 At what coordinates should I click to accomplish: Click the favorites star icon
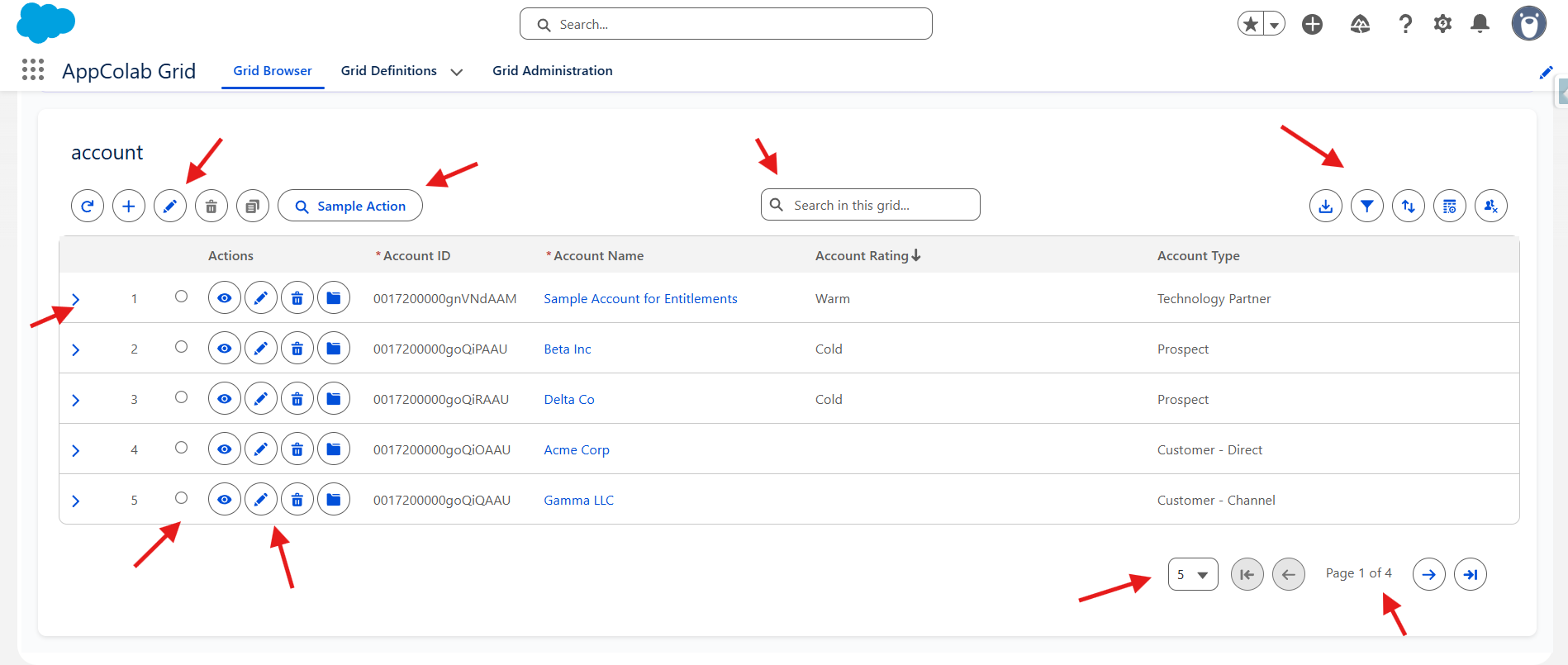(x=1251, y=24)
